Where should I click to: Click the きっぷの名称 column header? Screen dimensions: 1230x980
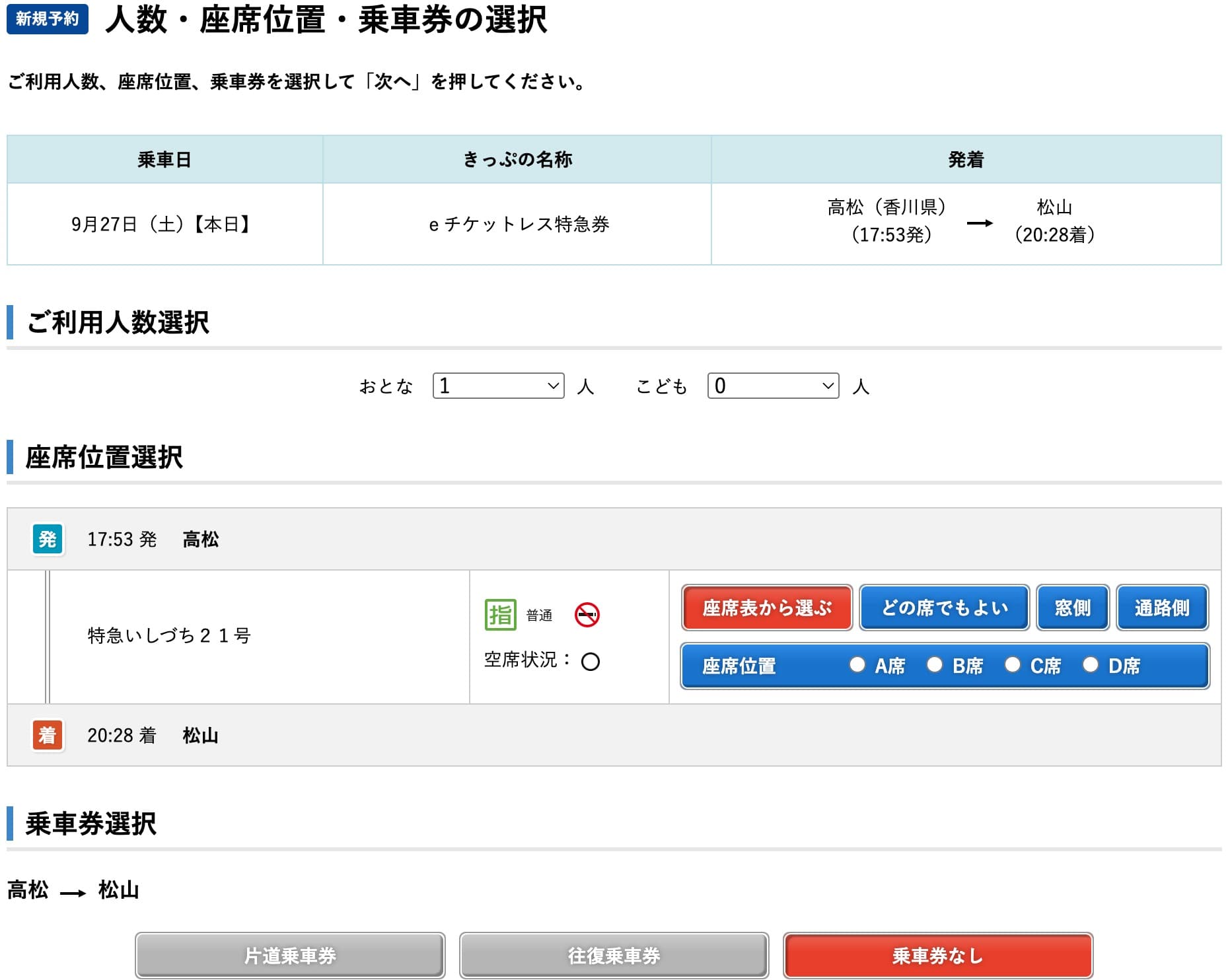click(517, 159)
